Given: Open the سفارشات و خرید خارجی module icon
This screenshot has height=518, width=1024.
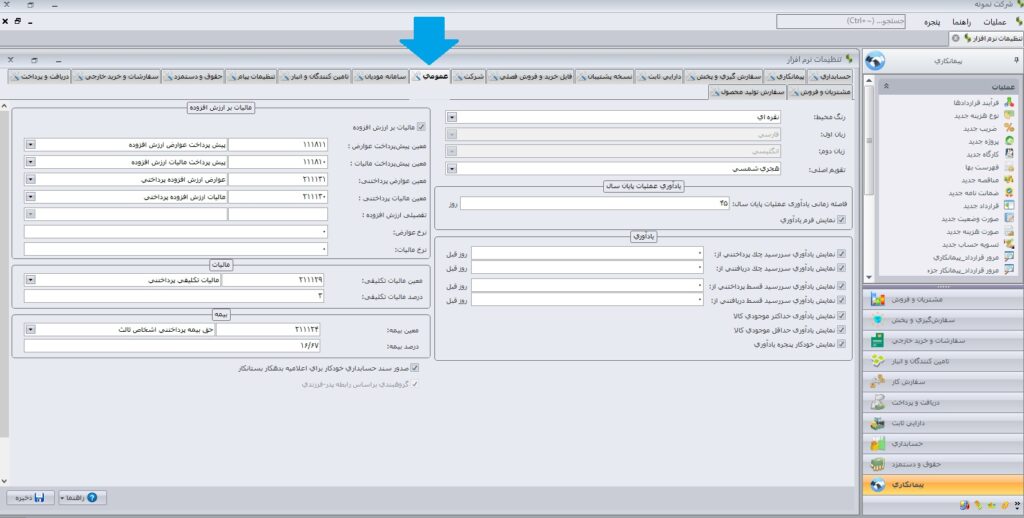Looking at the screenshot, I should click(x=878, y=340).
